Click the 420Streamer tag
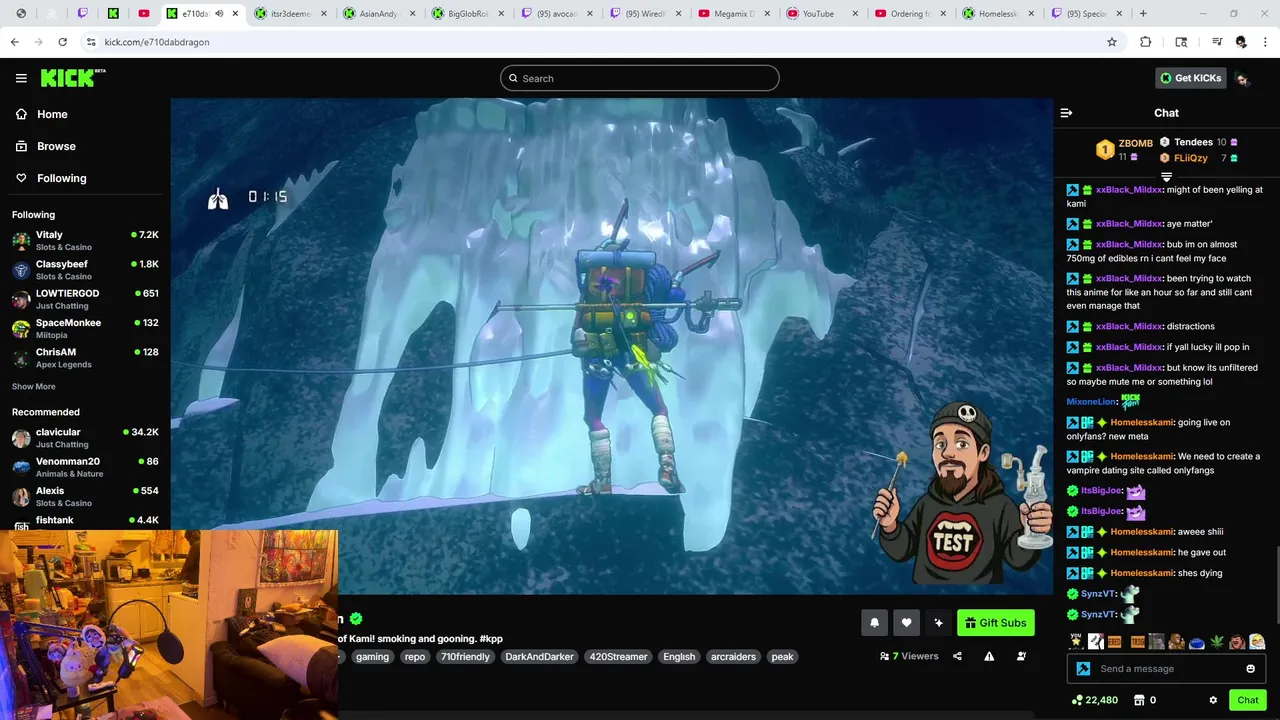Image resolution: width=1280 pixels, height=720 pixels. [x=618, y=657]
